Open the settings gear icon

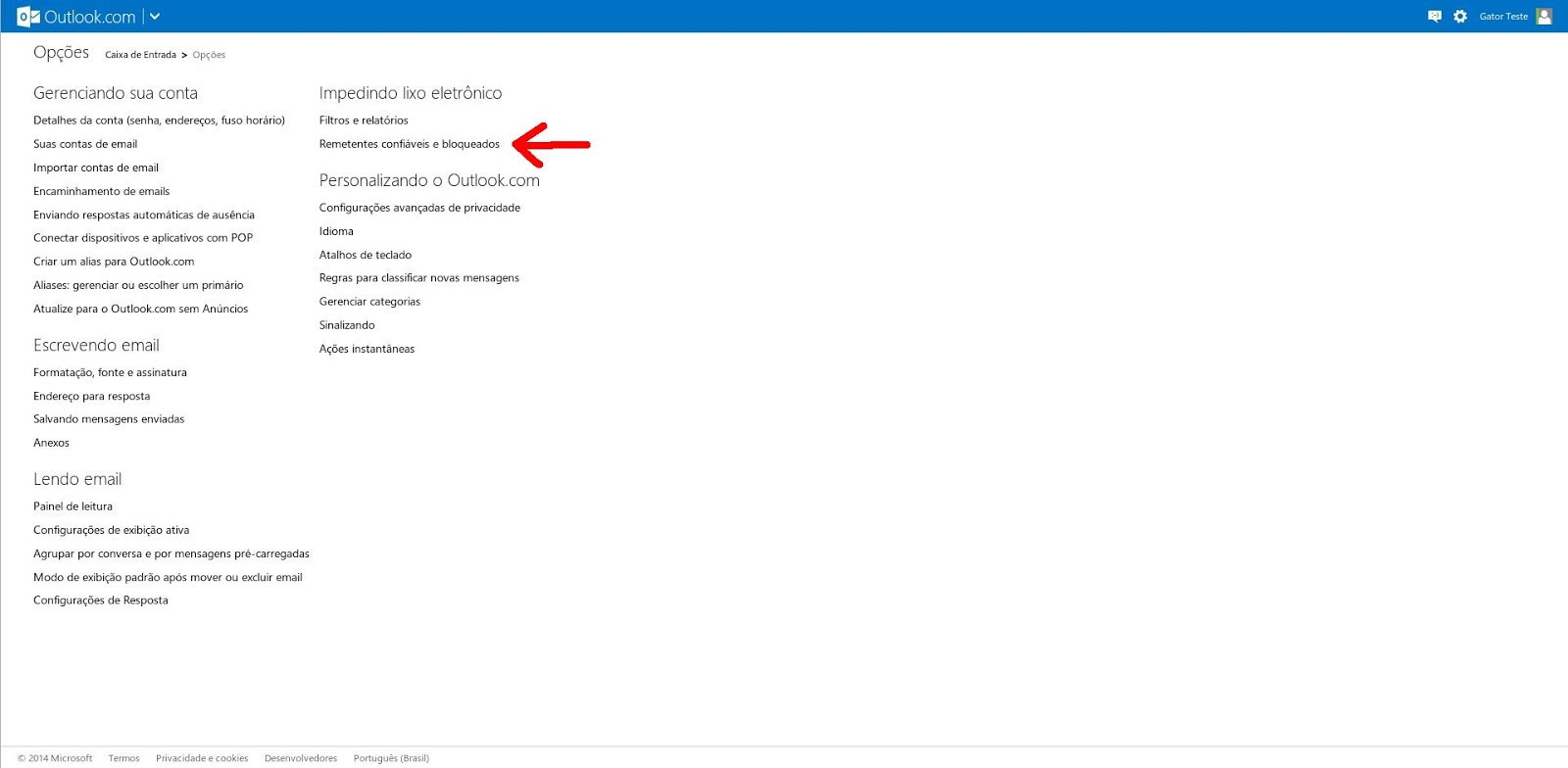click(1460, 17)
